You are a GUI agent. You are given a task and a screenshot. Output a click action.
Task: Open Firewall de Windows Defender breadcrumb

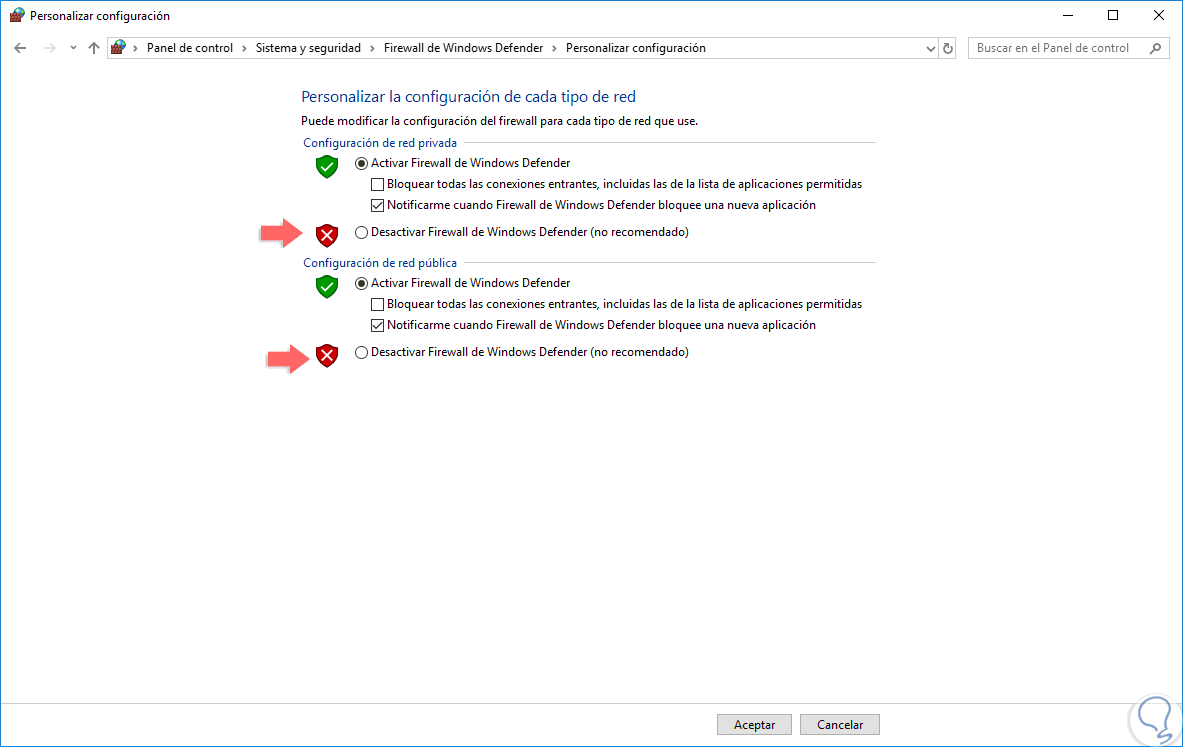point(463,48)
